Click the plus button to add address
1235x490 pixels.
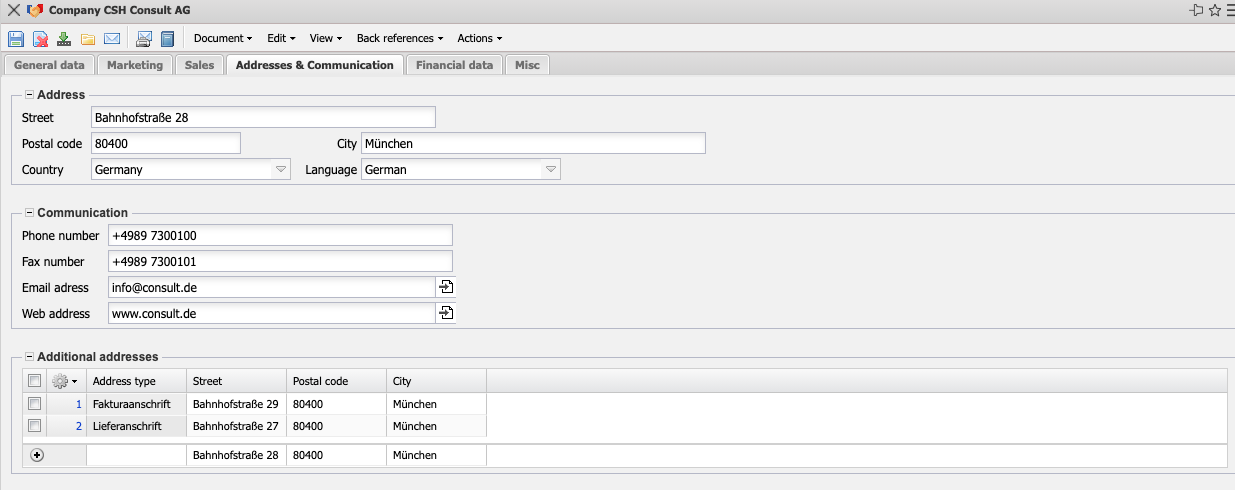click(x=38, y=455)
